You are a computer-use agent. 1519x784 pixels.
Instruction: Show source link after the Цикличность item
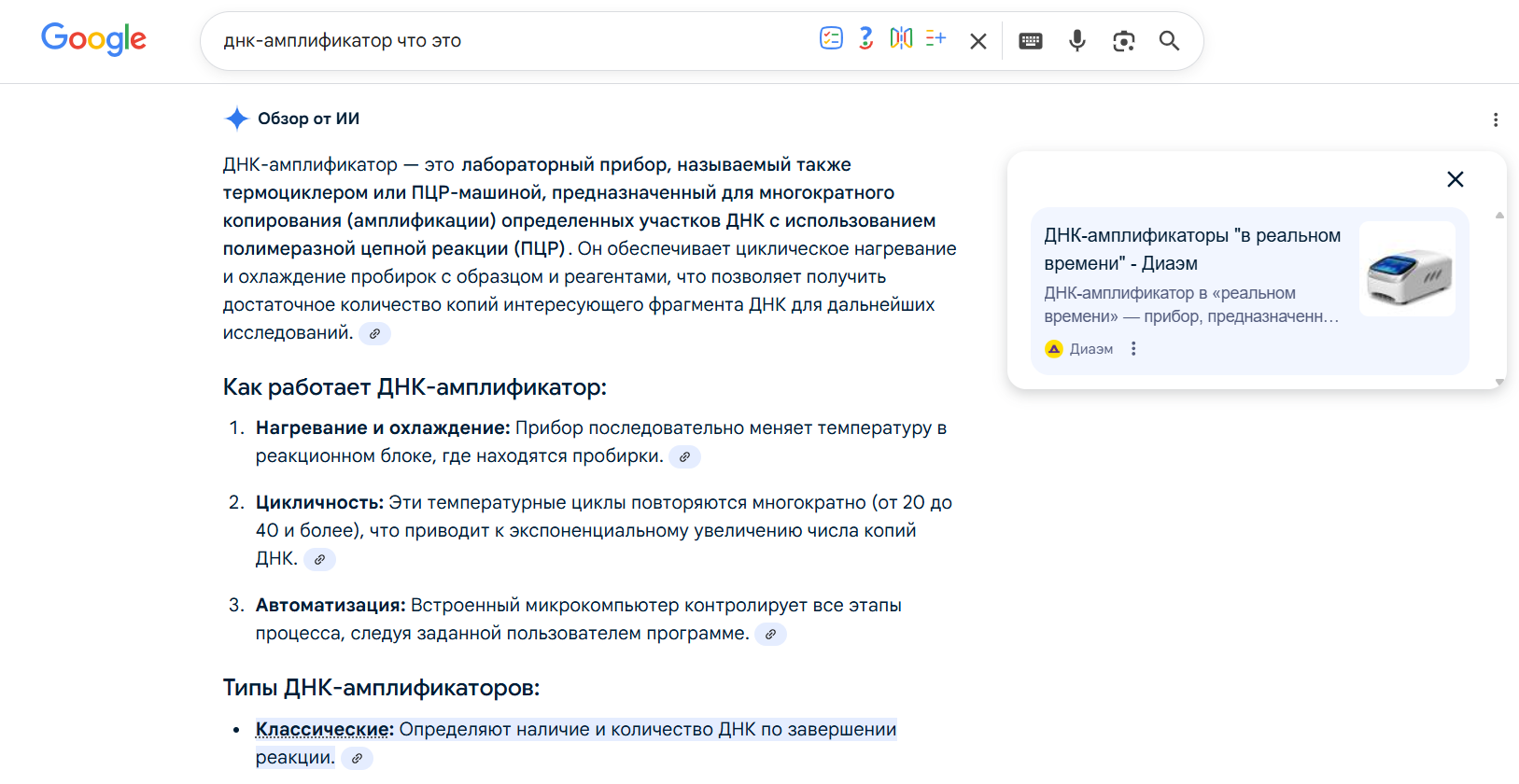pos(319,560)
